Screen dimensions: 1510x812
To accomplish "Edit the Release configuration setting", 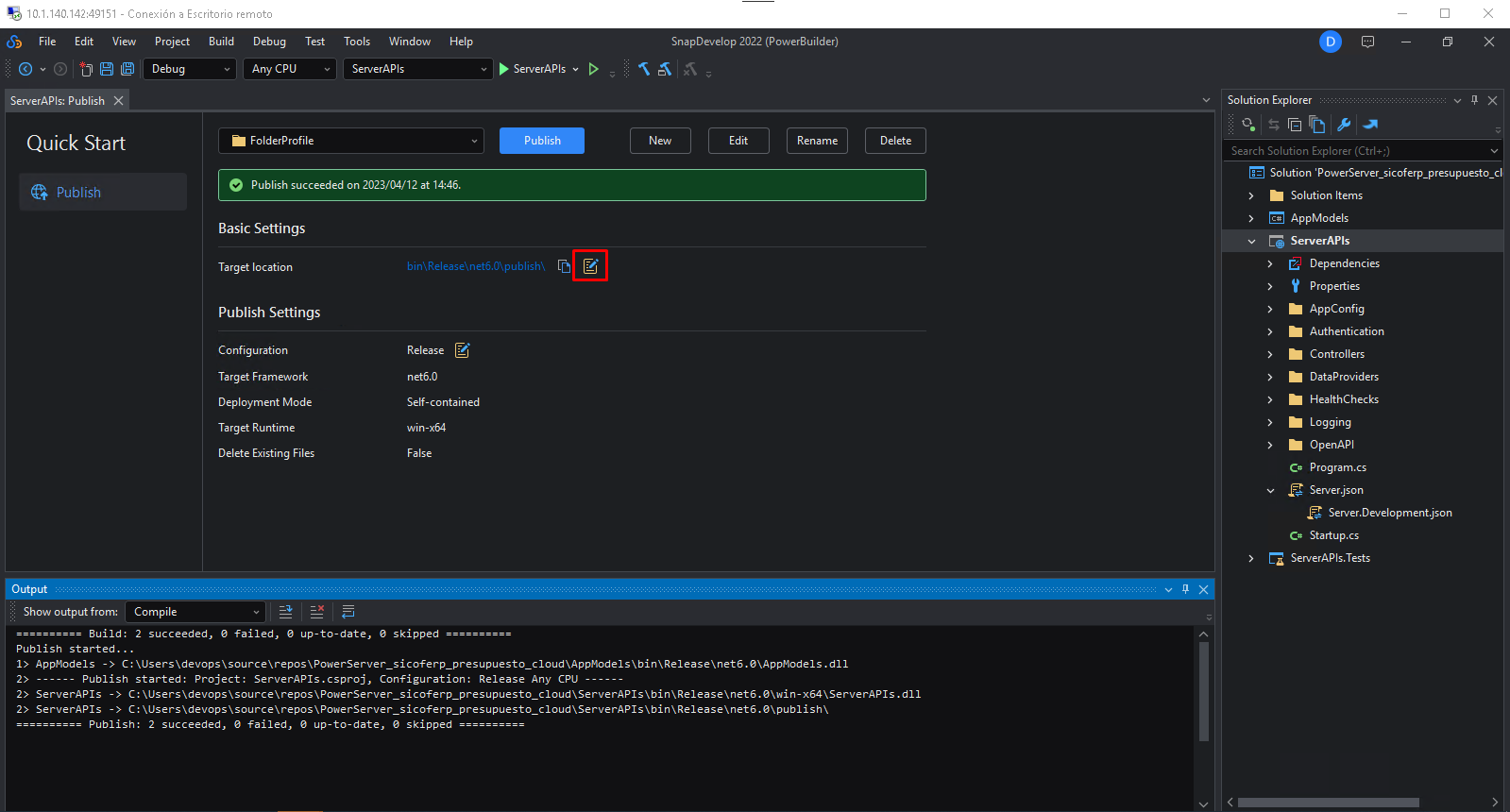I will point(462,350).
